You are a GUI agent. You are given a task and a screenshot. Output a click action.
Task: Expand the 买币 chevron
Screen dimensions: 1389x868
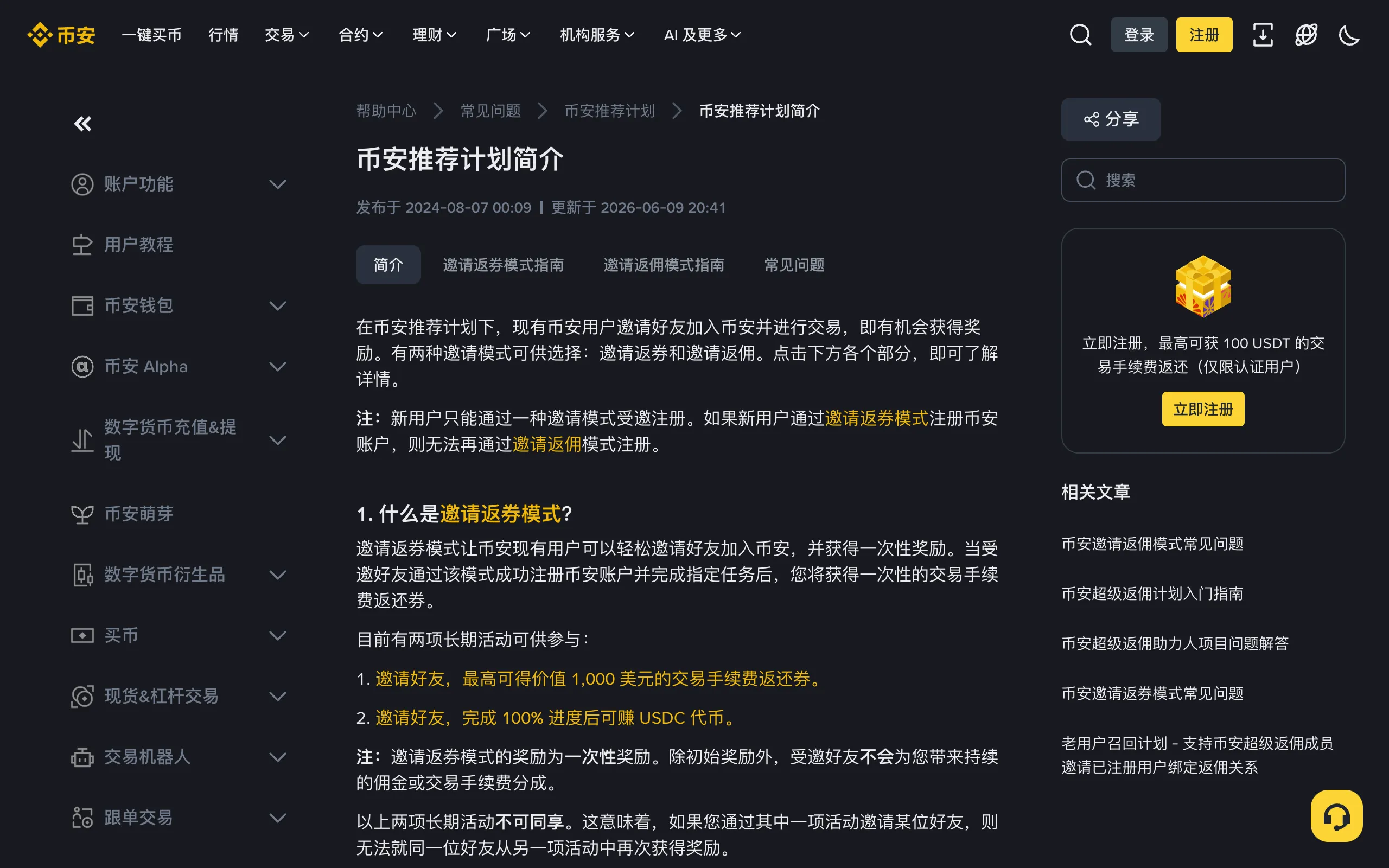pos(278,635)
